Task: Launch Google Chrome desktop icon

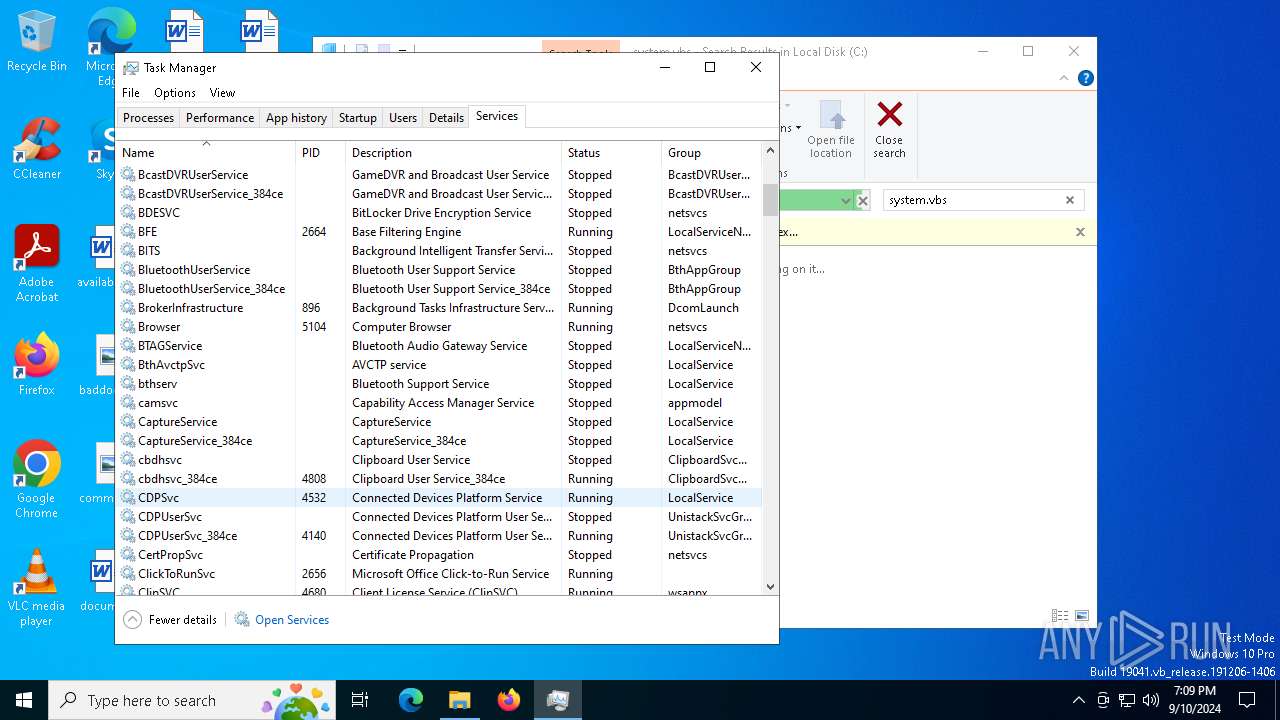Action: point(36,480)
